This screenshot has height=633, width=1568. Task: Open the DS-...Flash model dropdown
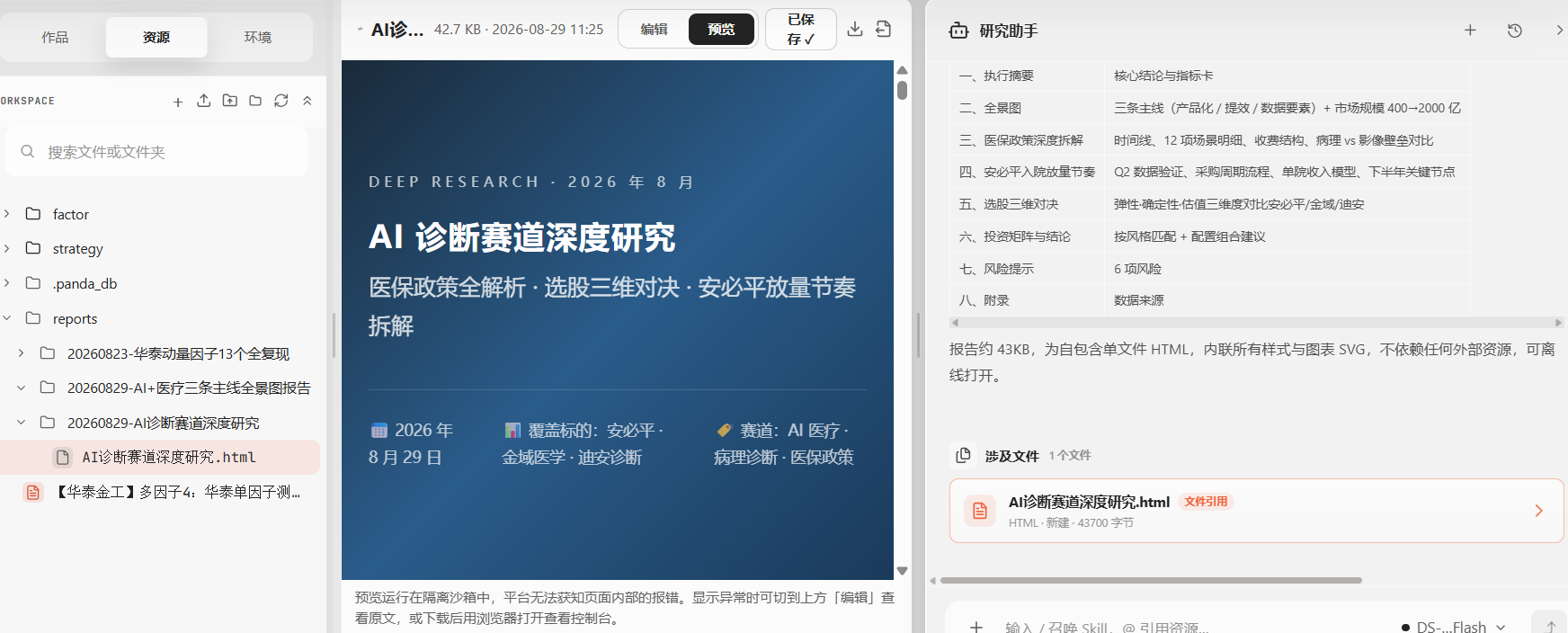click(x=1453, y=627)
